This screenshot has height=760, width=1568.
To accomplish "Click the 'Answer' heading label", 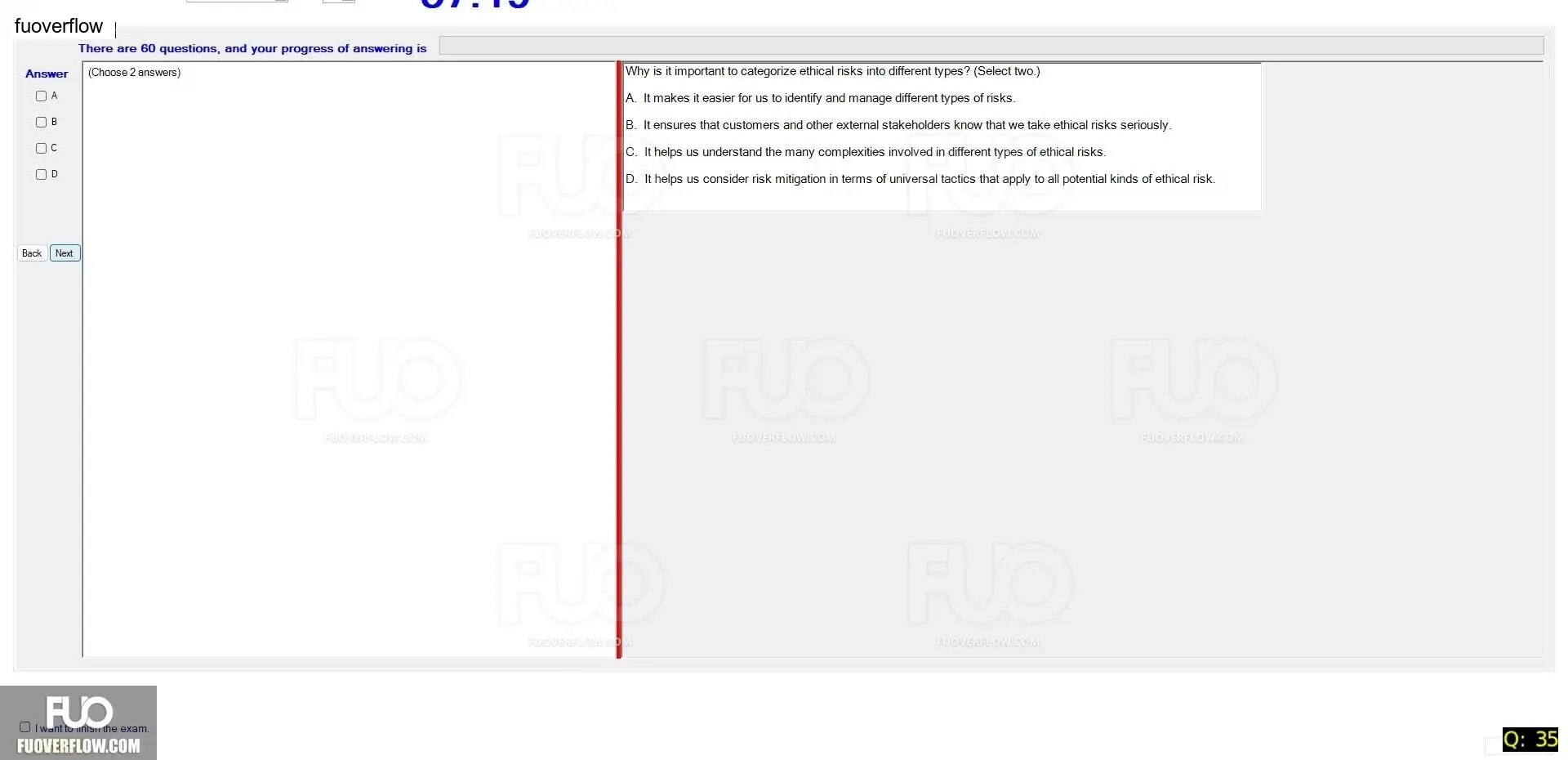I will pos(47,74).
